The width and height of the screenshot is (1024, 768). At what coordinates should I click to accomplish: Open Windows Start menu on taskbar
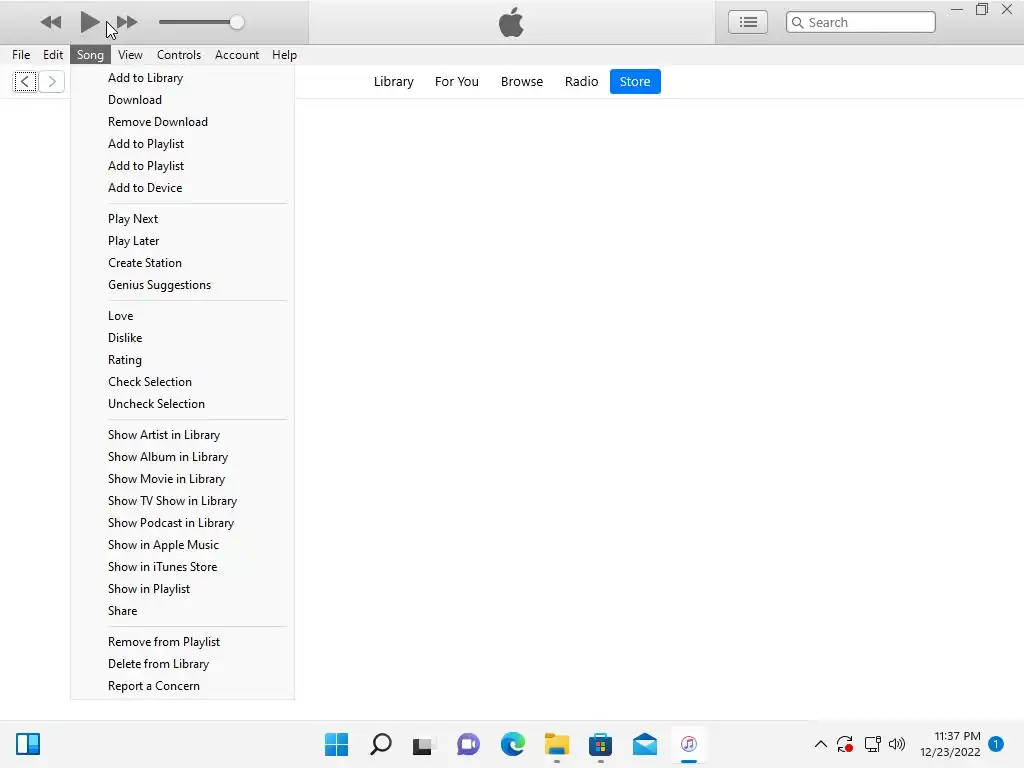[x=336, y=744]
